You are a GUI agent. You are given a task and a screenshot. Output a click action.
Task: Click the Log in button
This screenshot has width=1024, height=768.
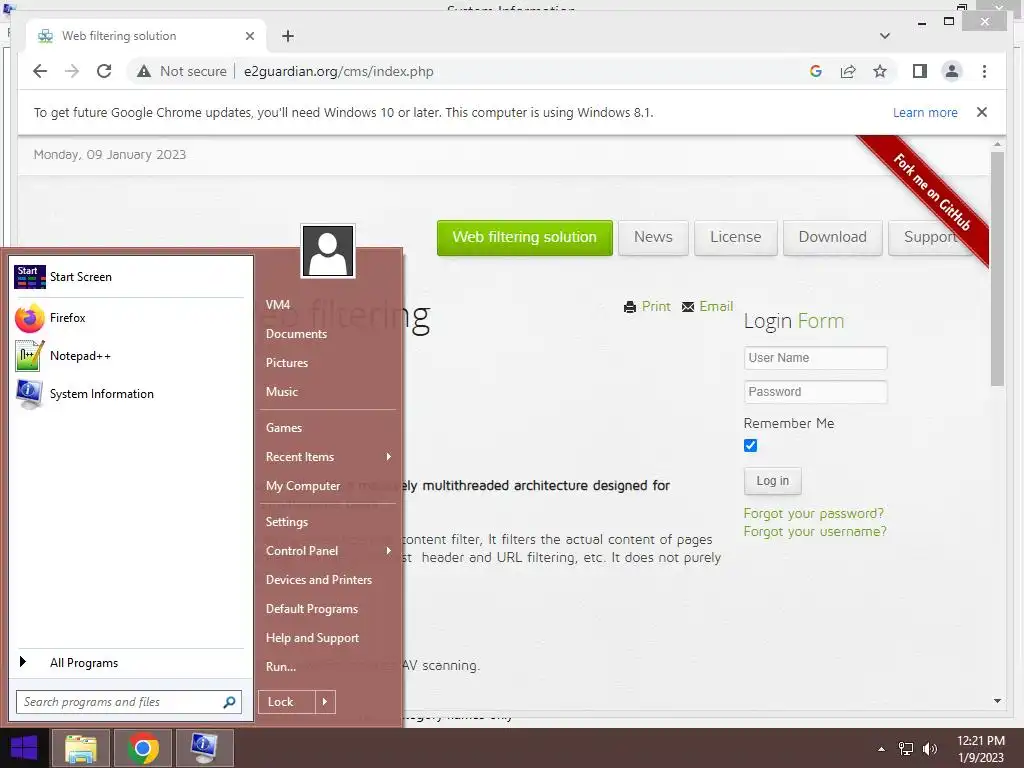click(x=773, y=481)
